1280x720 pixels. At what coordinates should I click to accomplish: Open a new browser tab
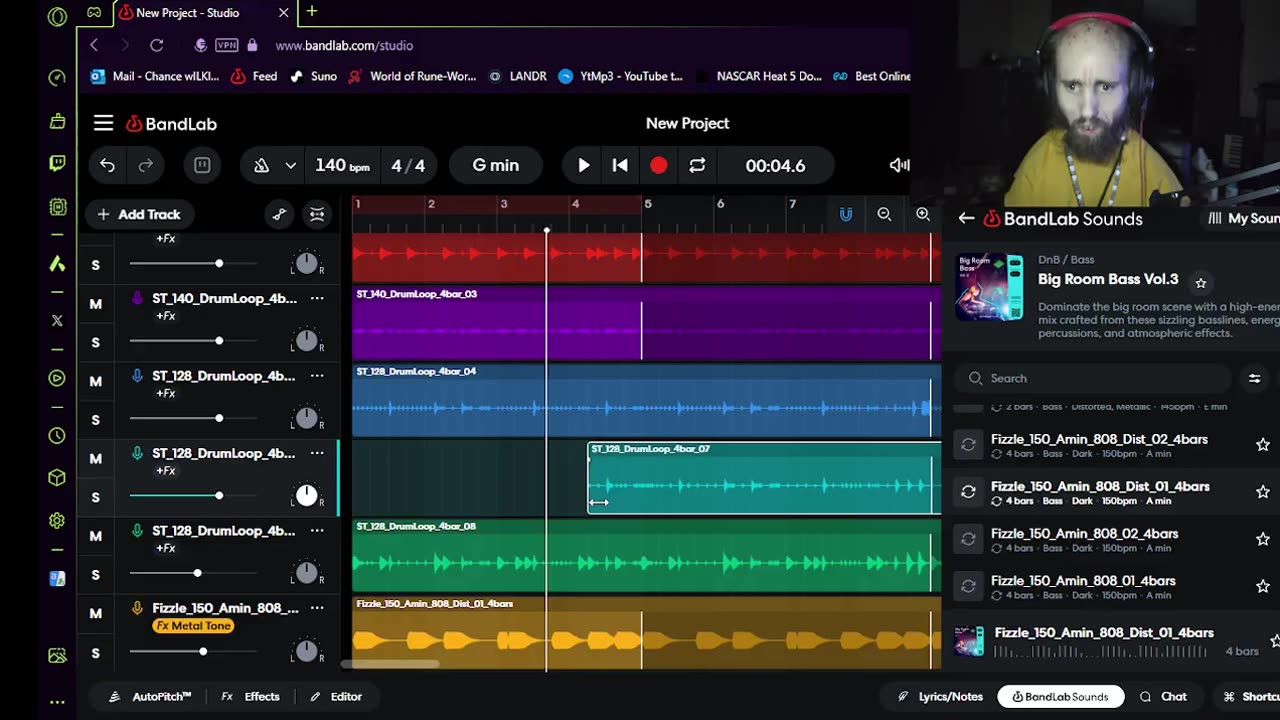pyautogui.click(x=312, y=12)
